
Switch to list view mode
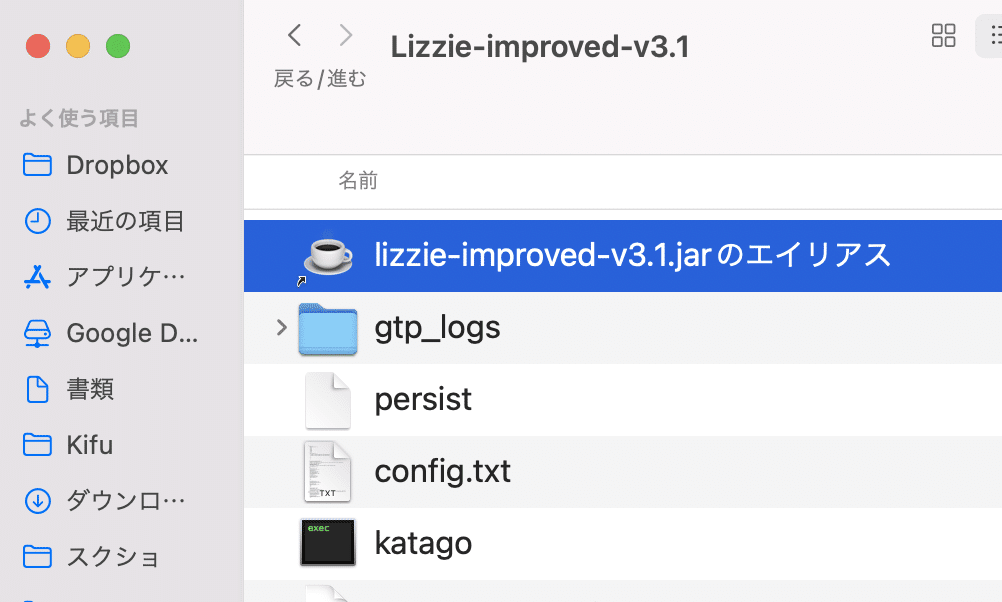coord(992,36)
